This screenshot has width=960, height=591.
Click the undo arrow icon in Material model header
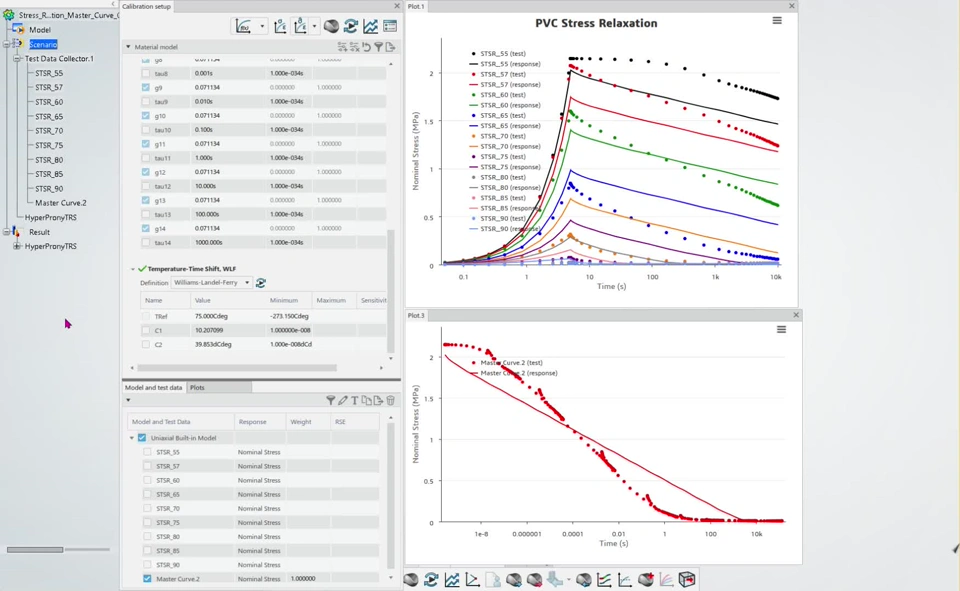(366, 47)
